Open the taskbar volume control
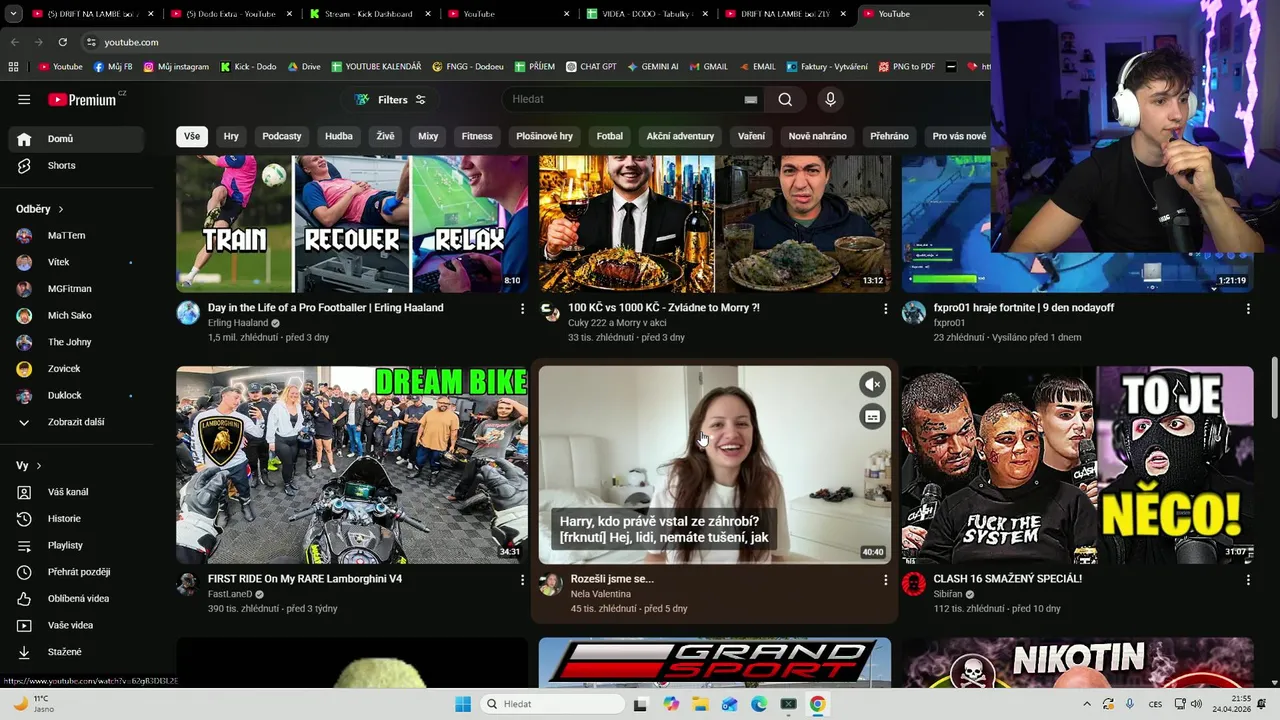Screen dimensions: 1280x720 point(1197,704)
